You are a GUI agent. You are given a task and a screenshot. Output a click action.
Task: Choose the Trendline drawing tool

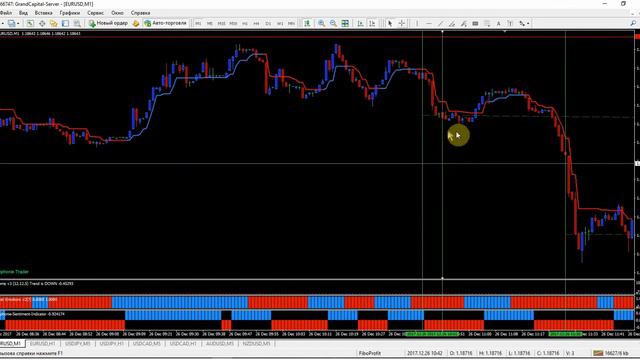[440, 24]
